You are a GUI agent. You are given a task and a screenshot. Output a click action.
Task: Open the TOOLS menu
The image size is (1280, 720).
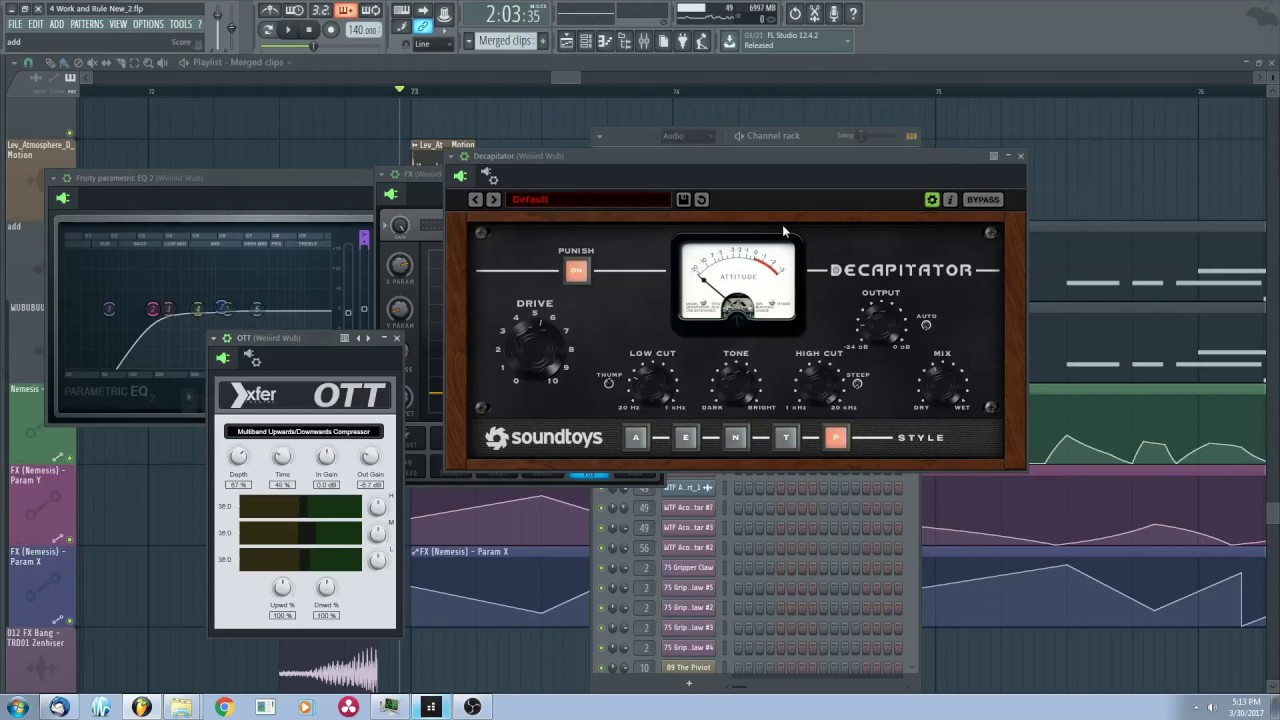(x=181, y=24)
